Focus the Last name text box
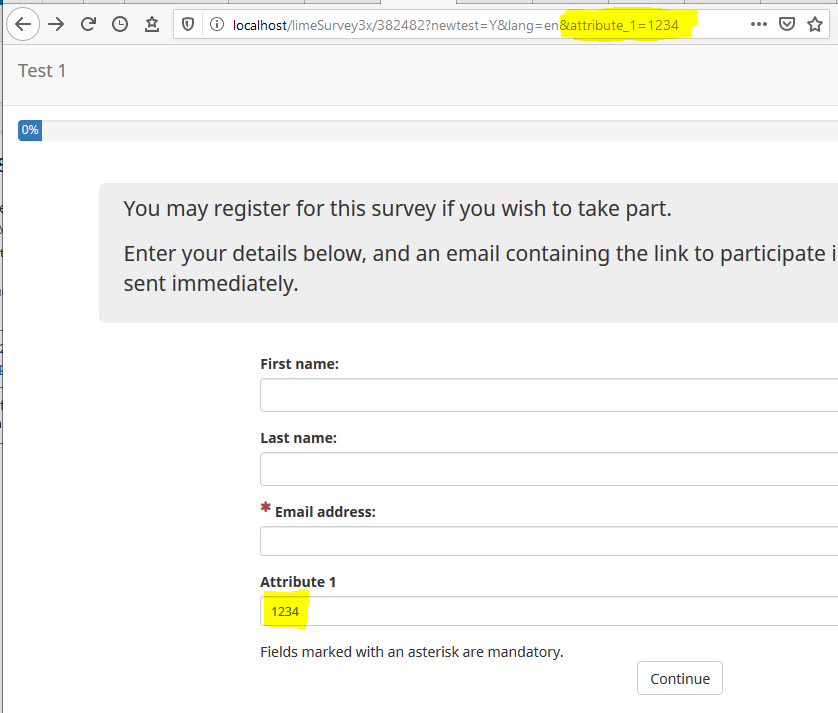 click(x=548, y=469)
